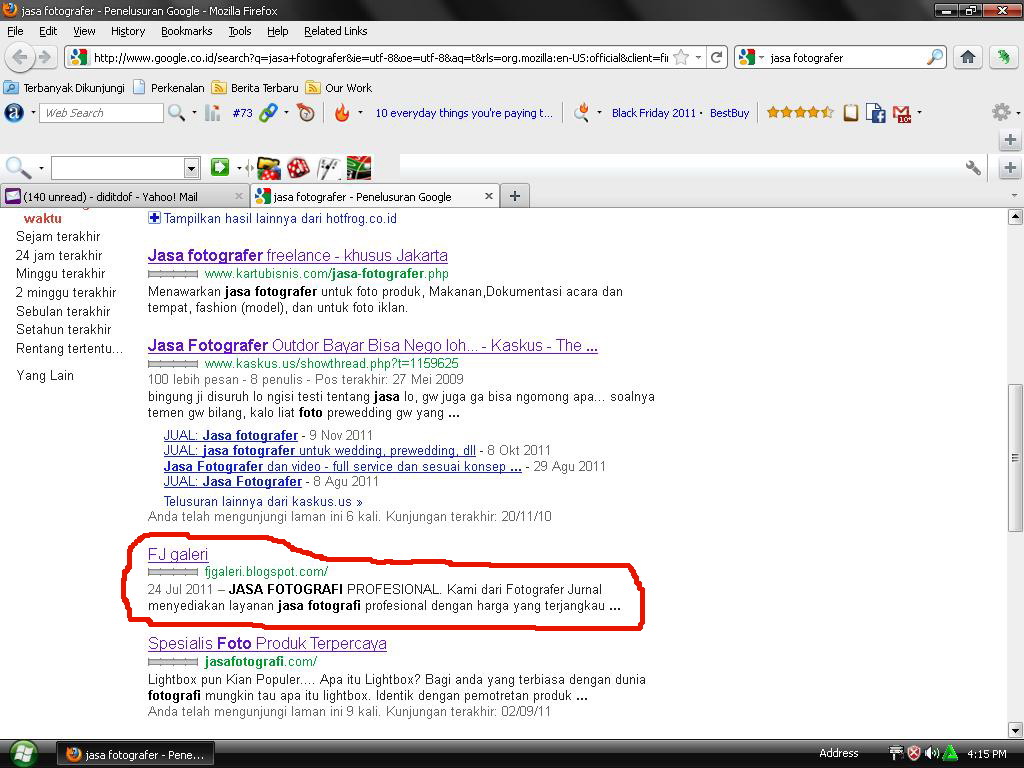Screen dimensions: 1024x768
Task: Go forward with the browser Forward arrow
Action: pos(44,57)
